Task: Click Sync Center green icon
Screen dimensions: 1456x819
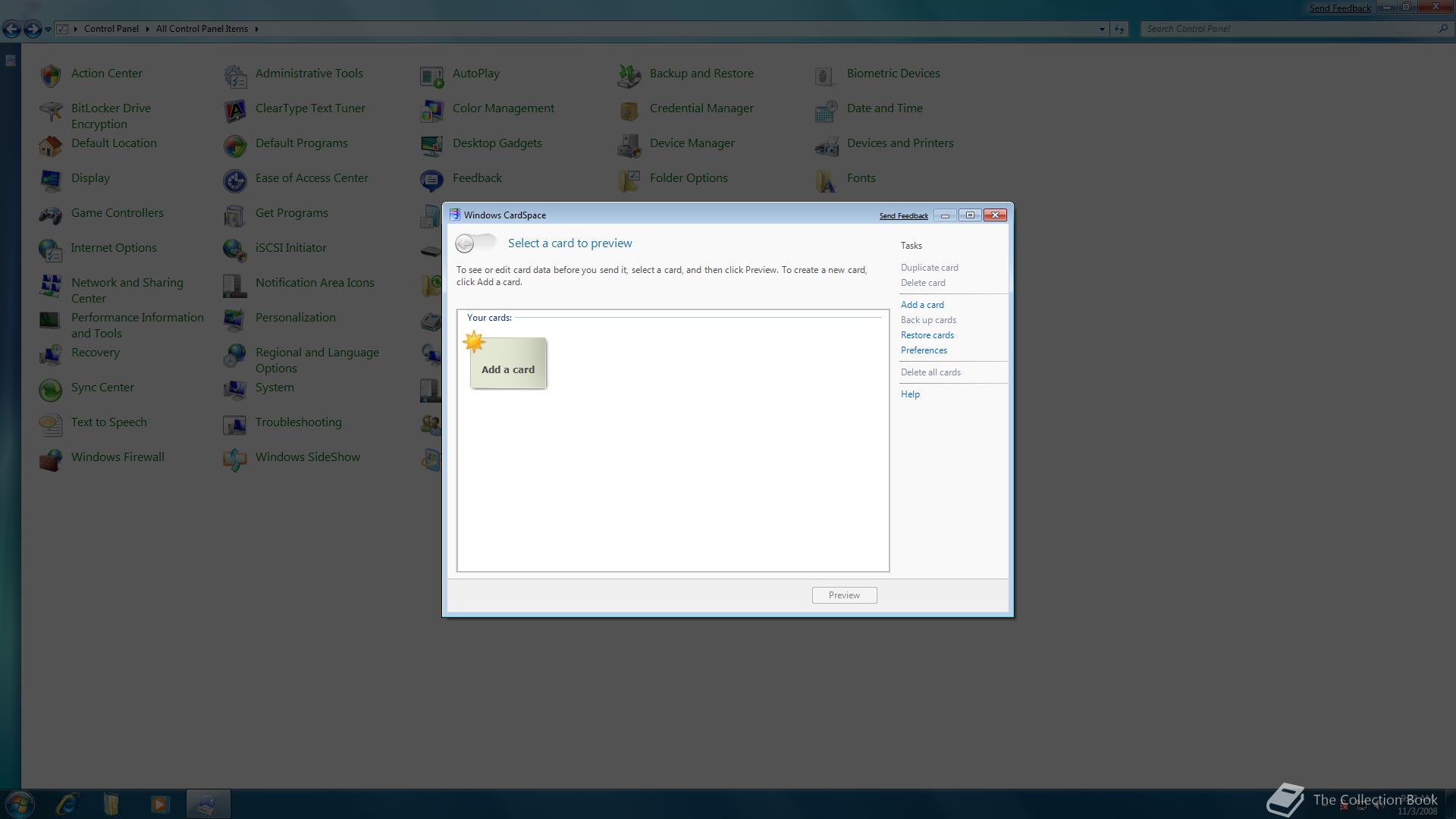Action: click(51, 390)
